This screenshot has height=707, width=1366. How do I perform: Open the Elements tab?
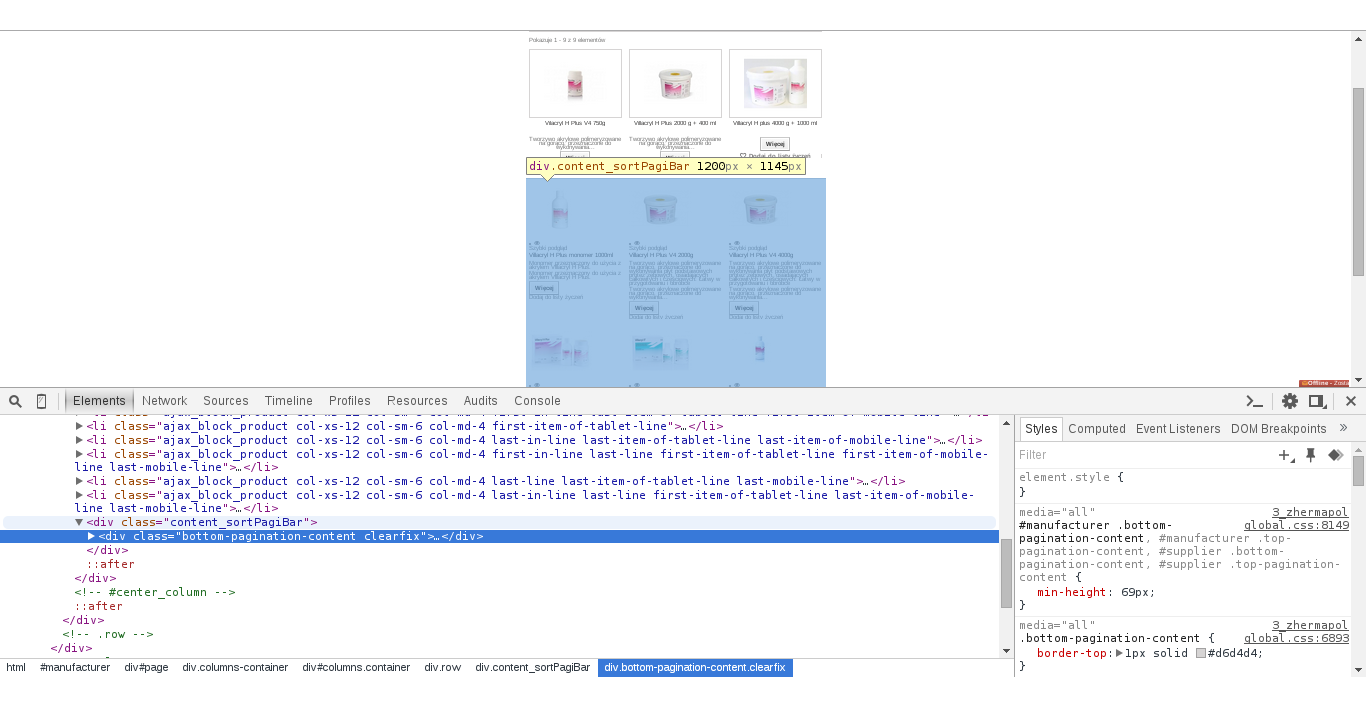99,401
